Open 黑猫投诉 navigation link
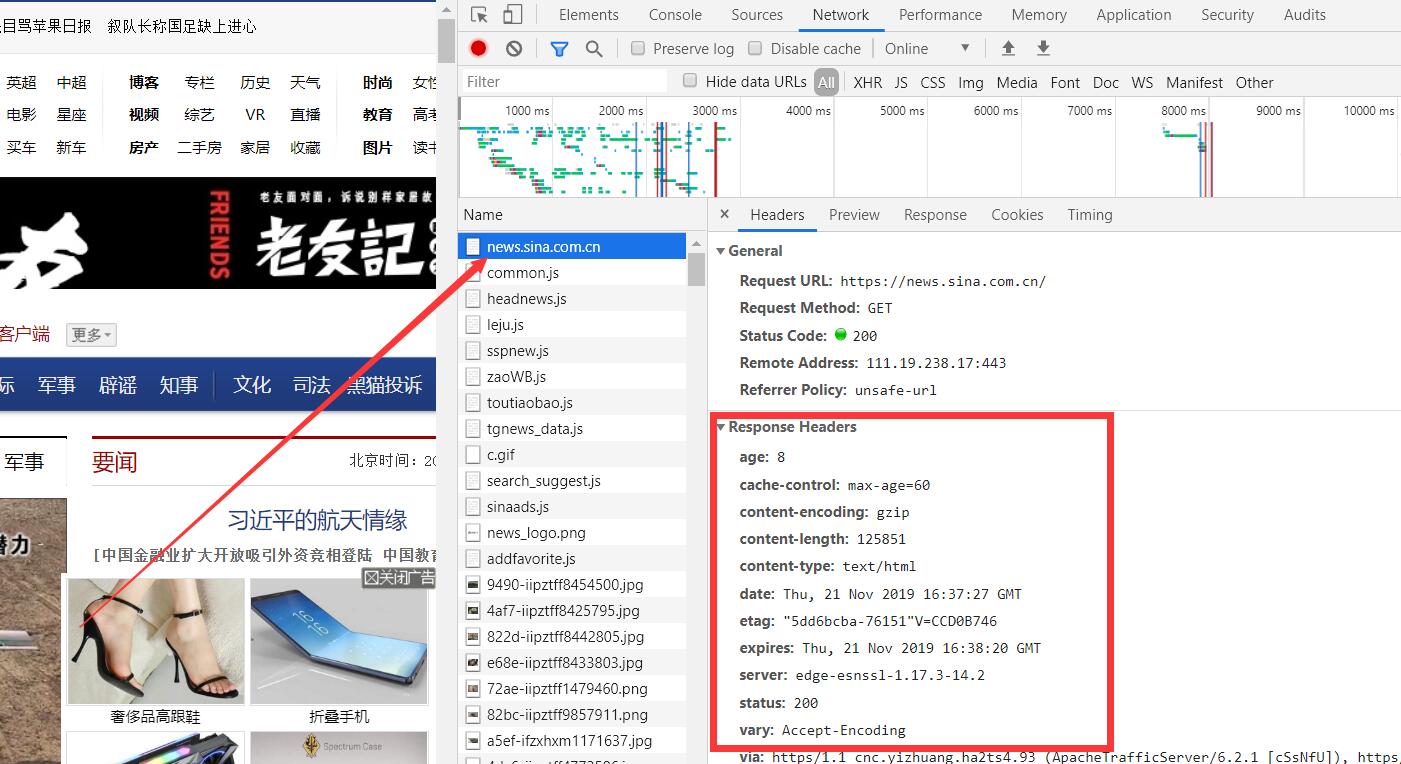The image size is (1401, 764). click(385, 385)
